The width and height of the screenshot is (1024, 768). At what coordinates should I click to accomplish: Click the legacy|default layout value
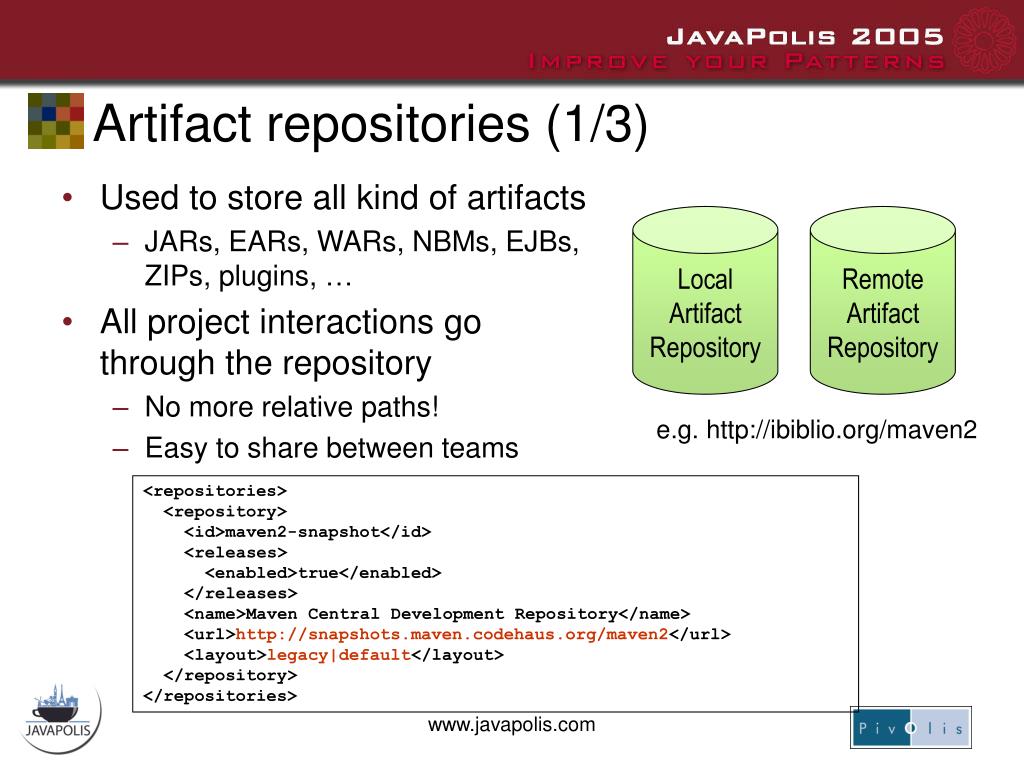click(x=339, y=655)
